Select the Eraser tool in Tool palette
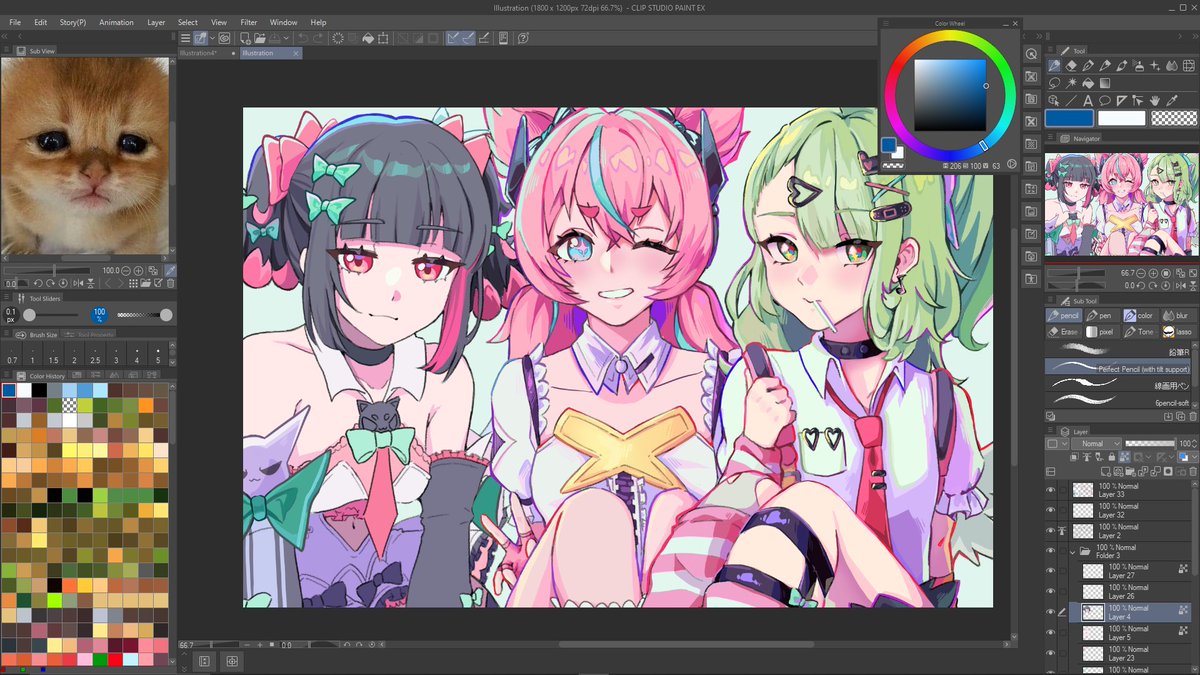Image resolution: width=1200 pixels, height=675 pixels. (x=1071, y=66)
